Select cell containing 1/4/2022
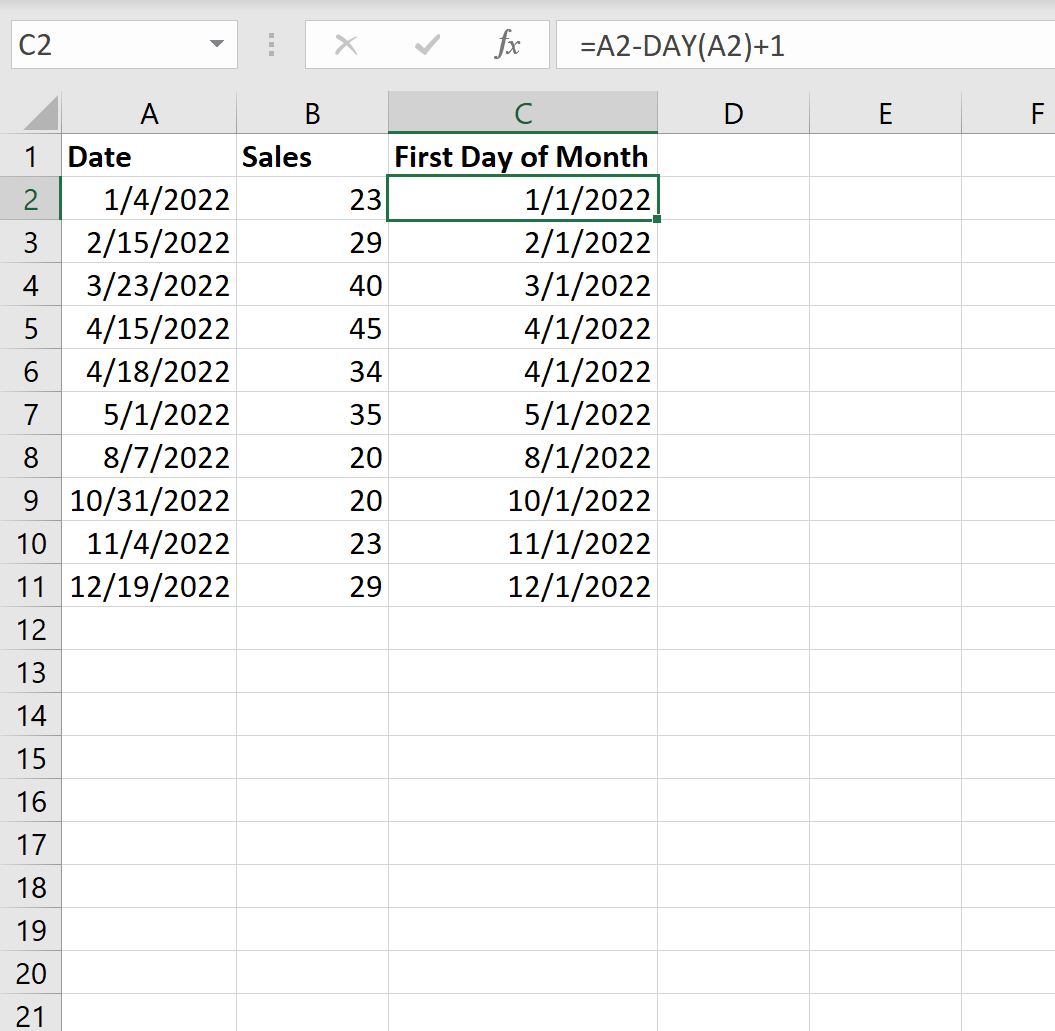This screenshot has width=1055, height=1031. pos(149,199)
